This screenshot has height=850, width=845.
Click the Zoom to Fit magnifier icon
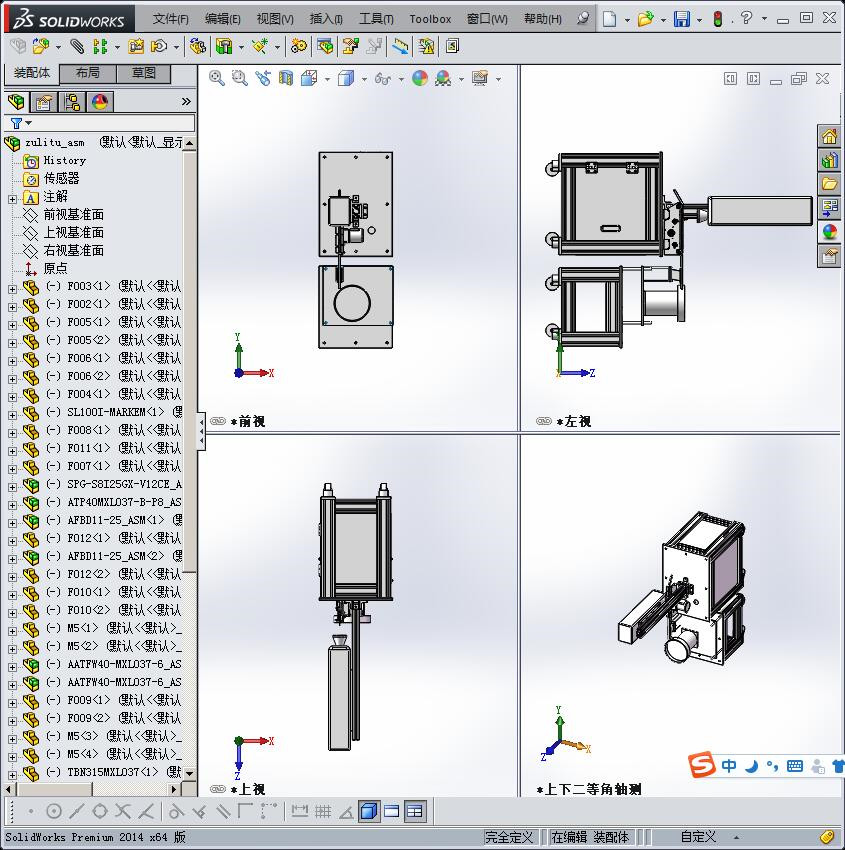point(217,79)
